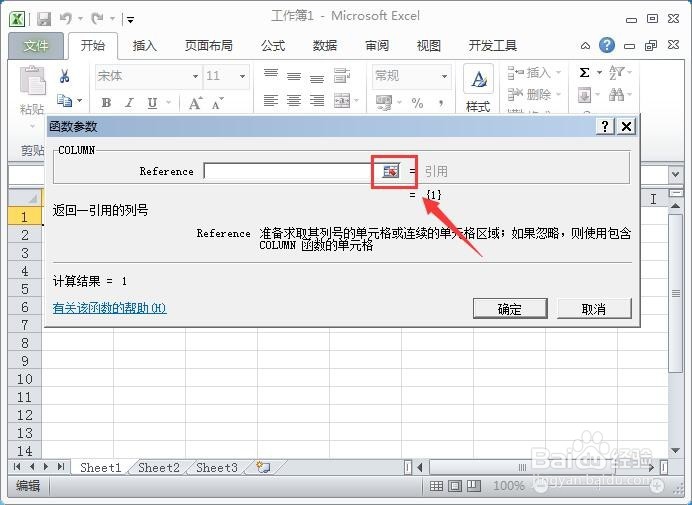Screen dimensions: 692x505
Task: Switch to the 公式 (Formulas) tab
Action: point(273,45)
